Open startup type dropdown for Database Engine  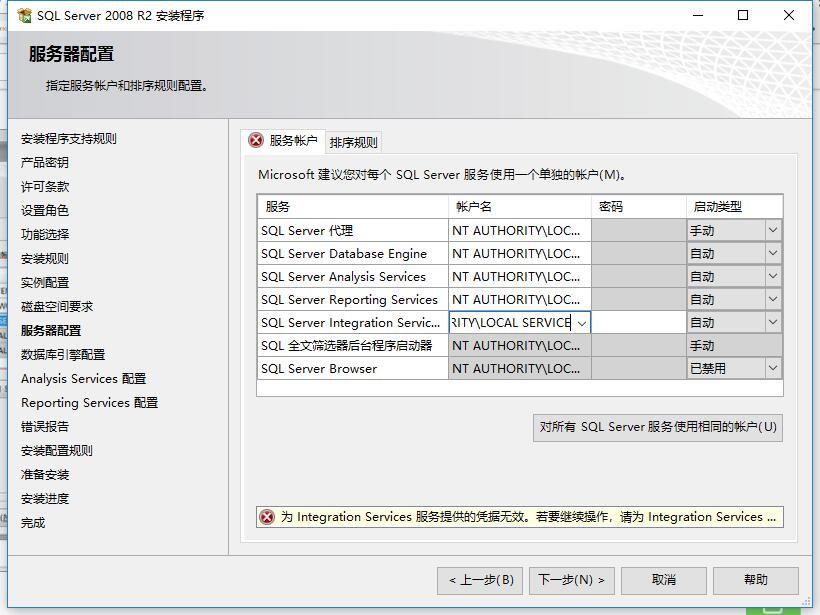tap(772, 253)
